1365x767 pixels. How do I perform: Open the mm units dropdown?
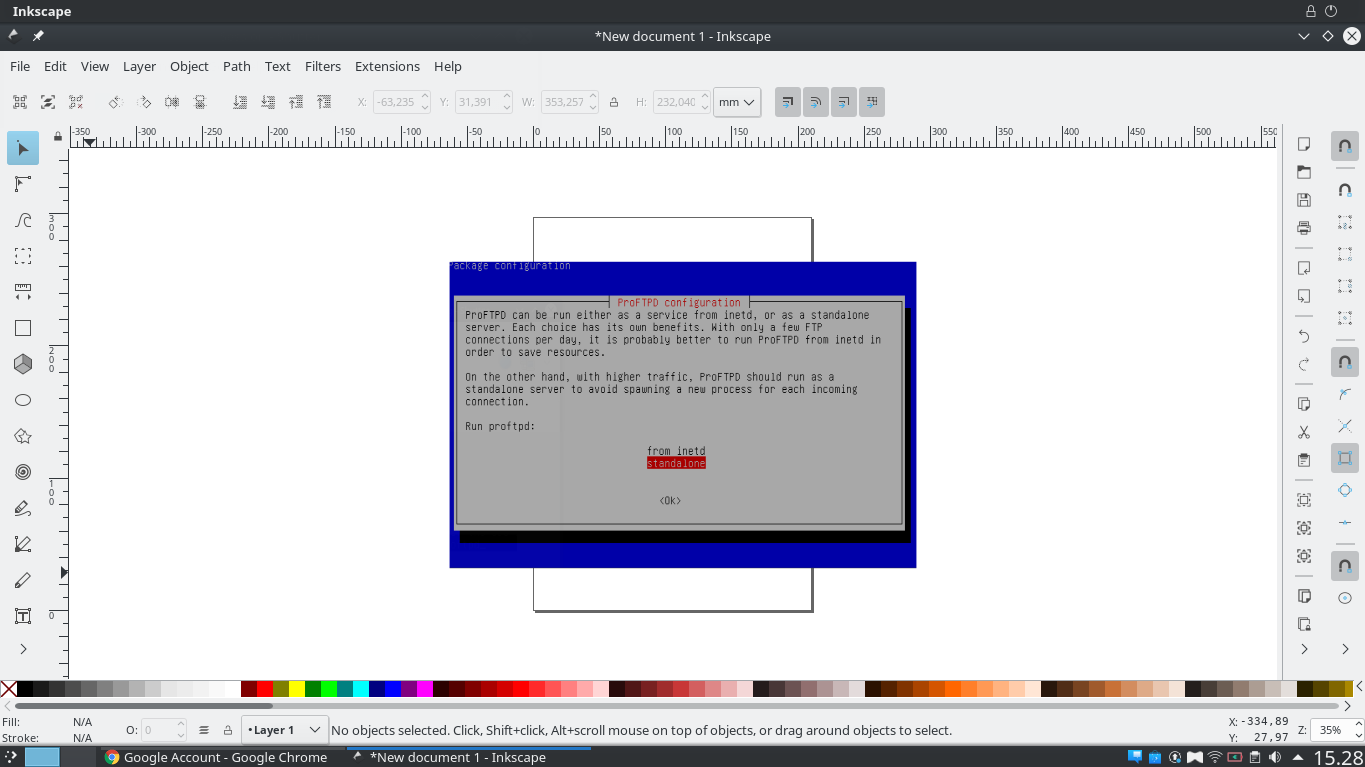click(x=737, y=102)
